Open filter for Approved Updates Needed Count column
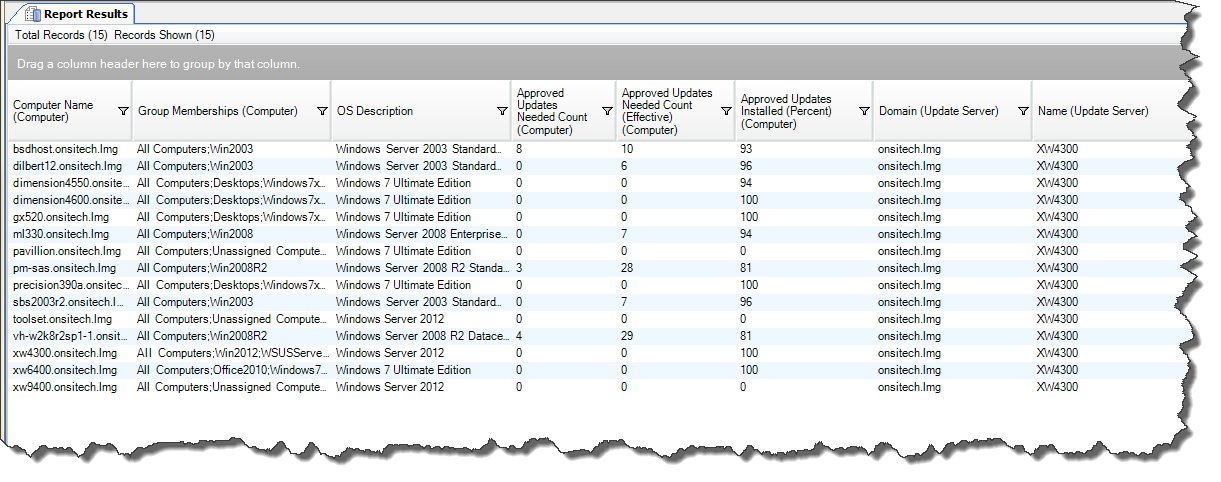The height and width of the screenshot is (482, 1221). (x=606, y=111)
